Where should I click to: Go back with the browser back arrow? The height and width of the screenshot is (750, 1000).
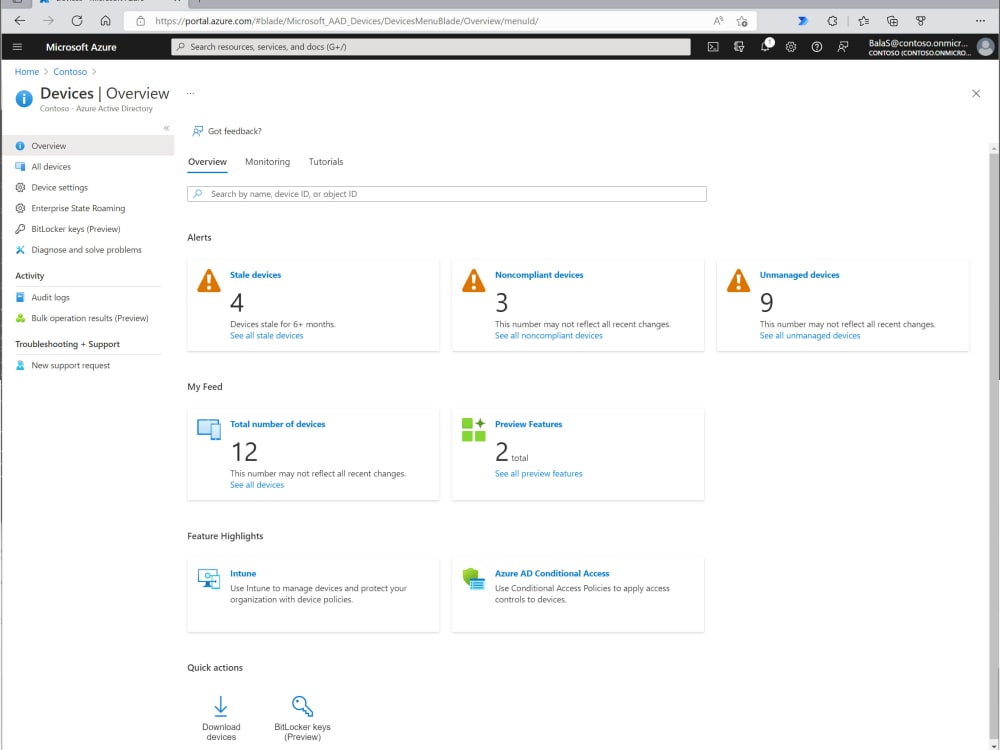tap(20, 21)
